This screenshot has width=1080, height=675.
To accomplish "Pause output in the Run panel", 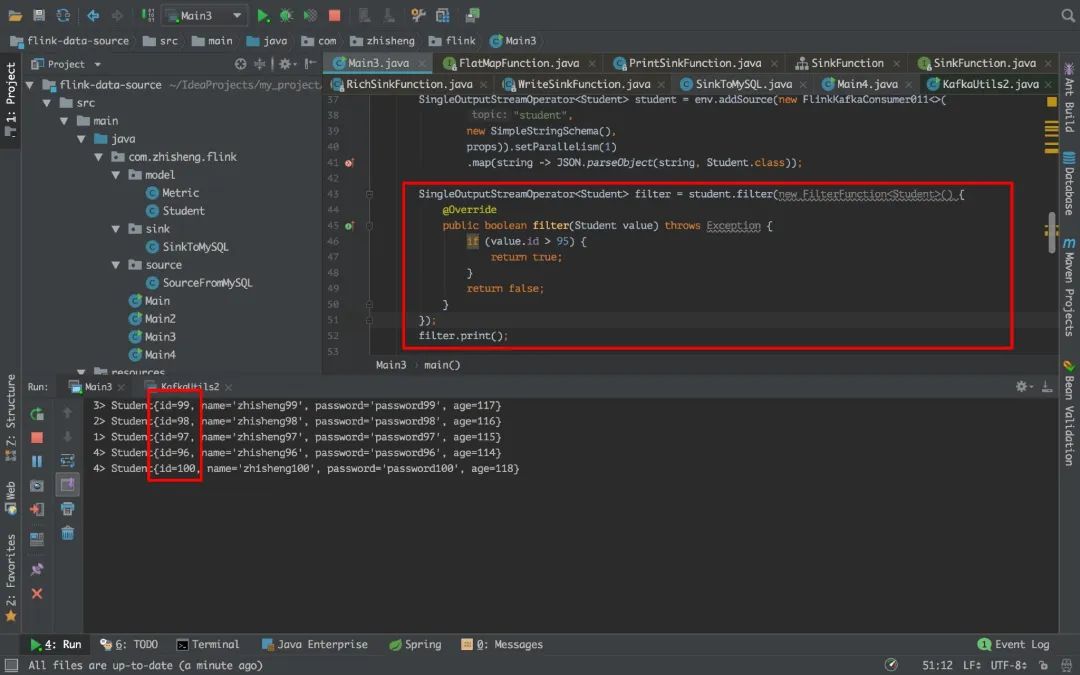I will [37, 461].
